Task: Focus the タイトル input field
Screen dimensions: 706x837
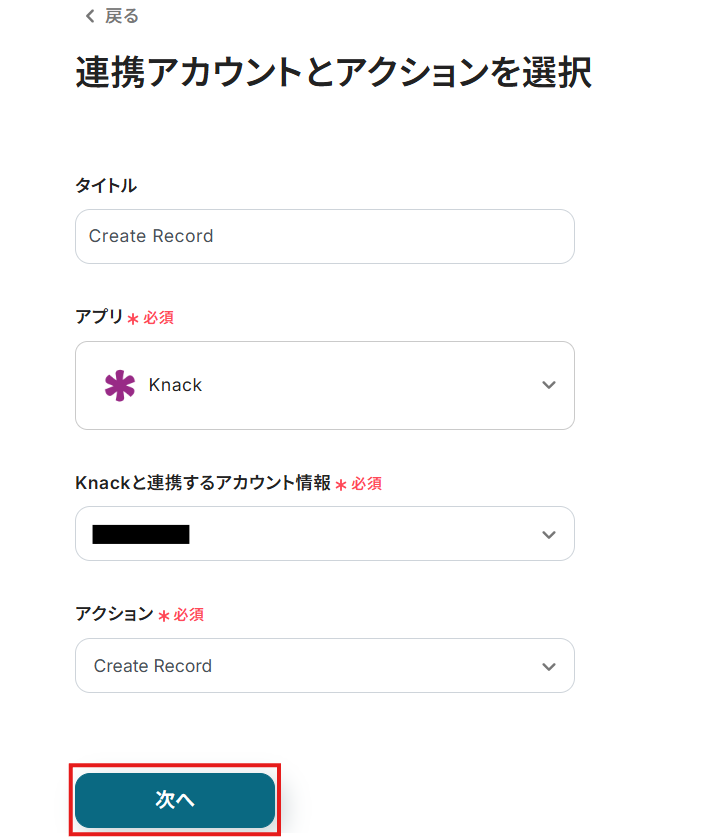Action: [324, 237]
